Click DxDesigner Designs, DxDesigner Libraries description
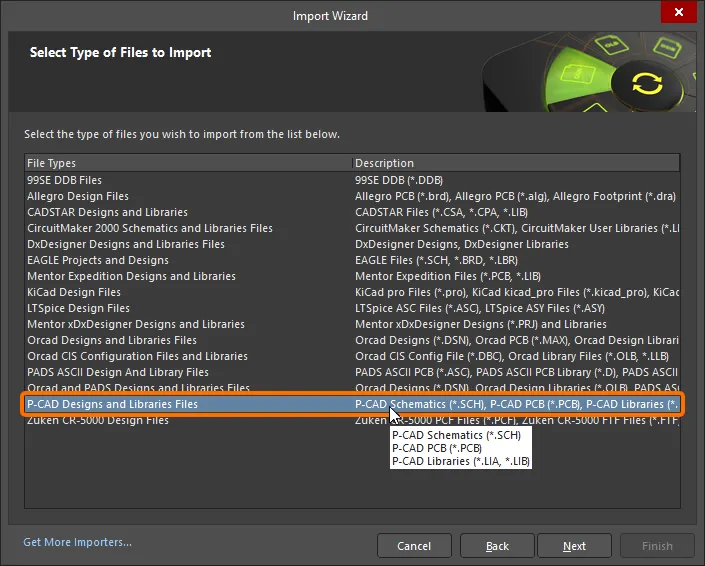705x566 pixels. click(462, 244)
